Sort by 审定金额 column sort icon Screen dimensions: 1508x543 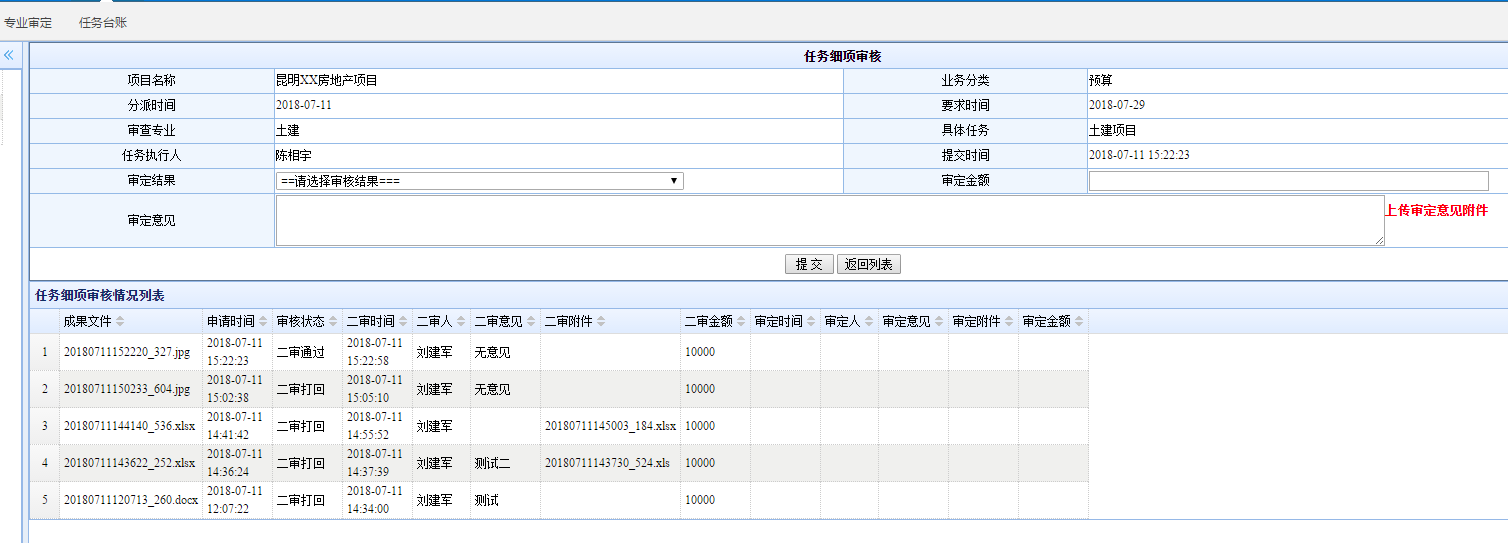click(1079, 322)
